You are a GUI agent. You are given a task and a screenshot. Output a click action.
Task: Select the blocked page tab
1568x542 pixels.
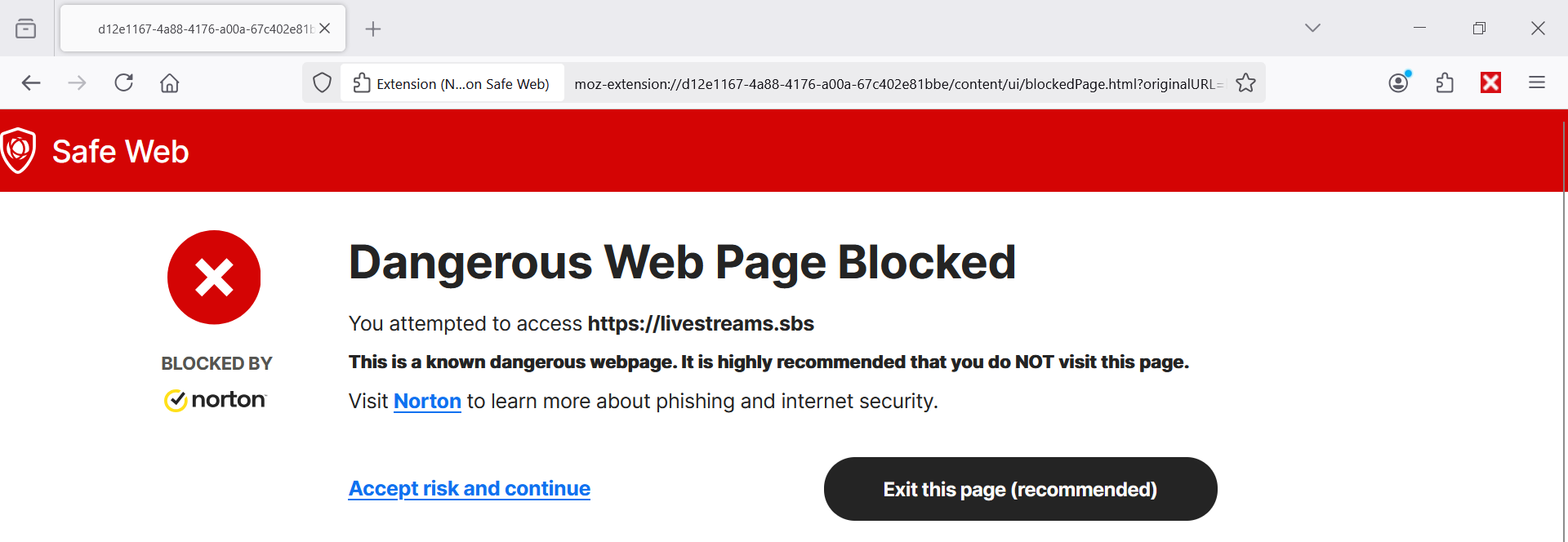[x=196, y=29]
